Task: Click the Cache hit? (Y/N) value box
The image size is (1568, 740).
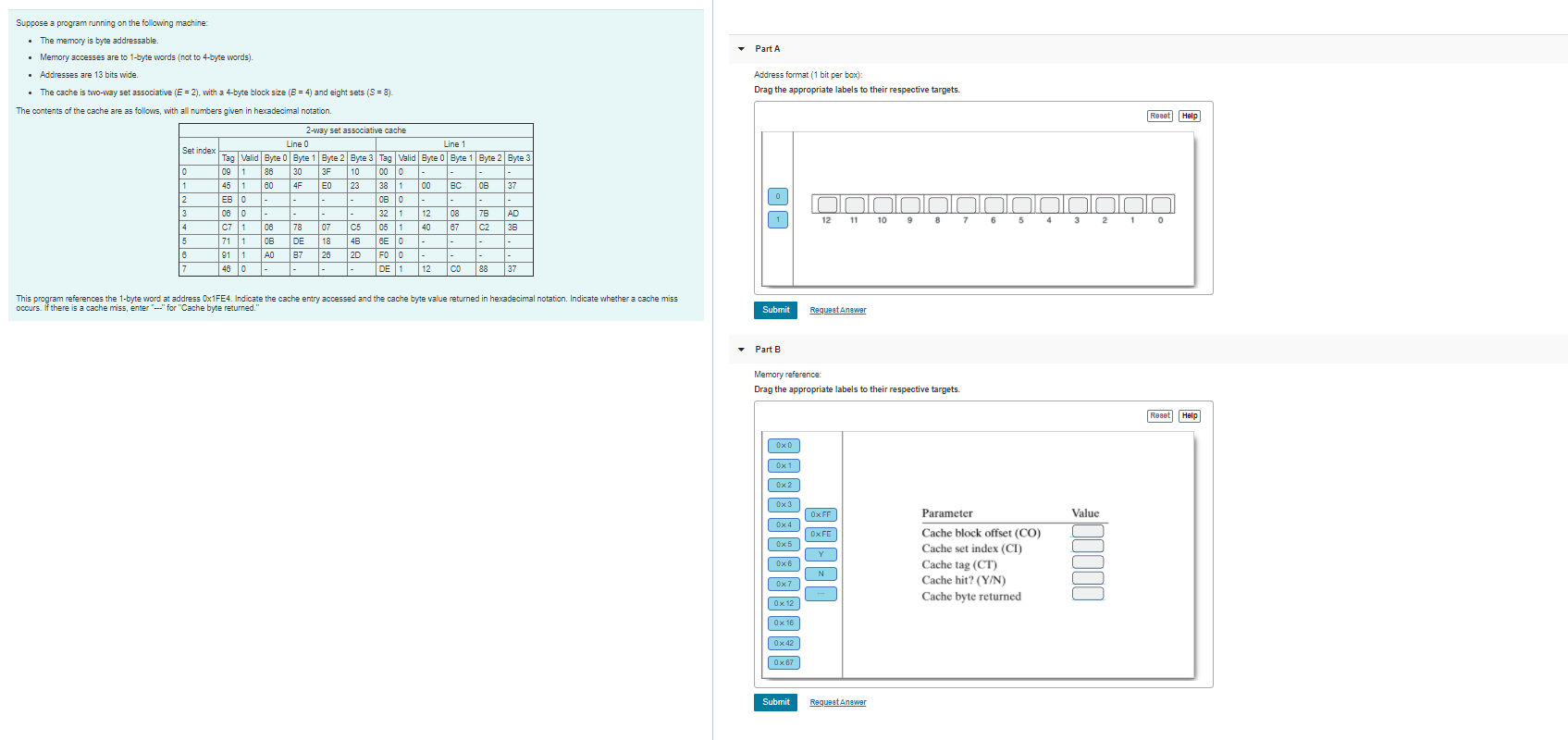Action: click(1088, 578)
